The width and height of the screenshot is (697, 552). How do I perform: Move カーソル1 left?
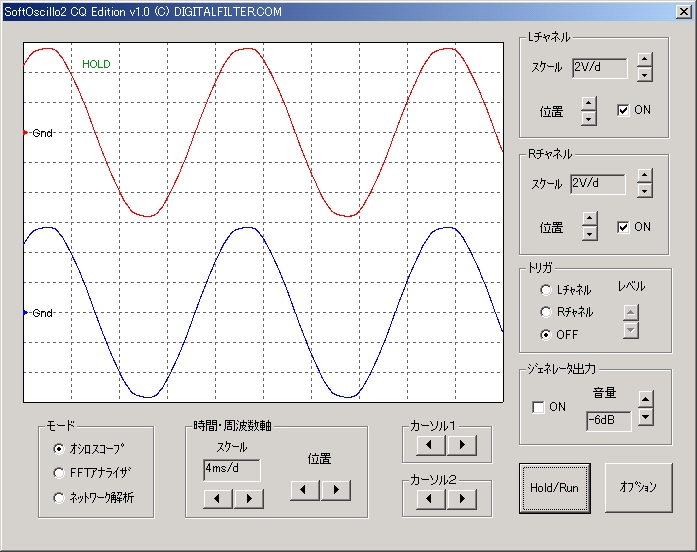tap(431, 444)
